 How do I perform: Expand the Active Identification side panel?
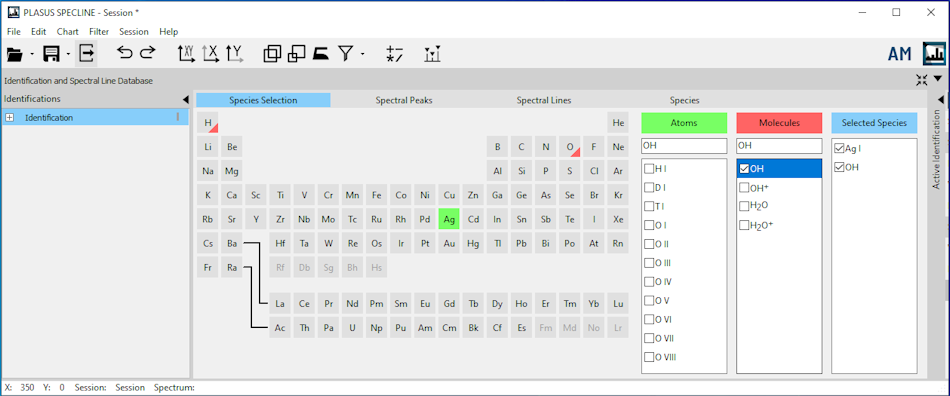tap(941, 99)
